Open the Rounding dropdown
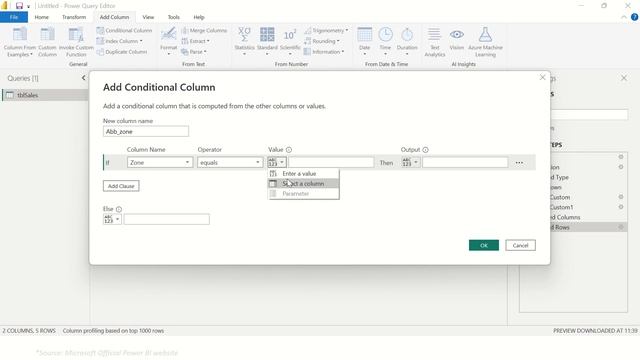Viewport: 640px width, 360px height. click(x=322, y=41)
